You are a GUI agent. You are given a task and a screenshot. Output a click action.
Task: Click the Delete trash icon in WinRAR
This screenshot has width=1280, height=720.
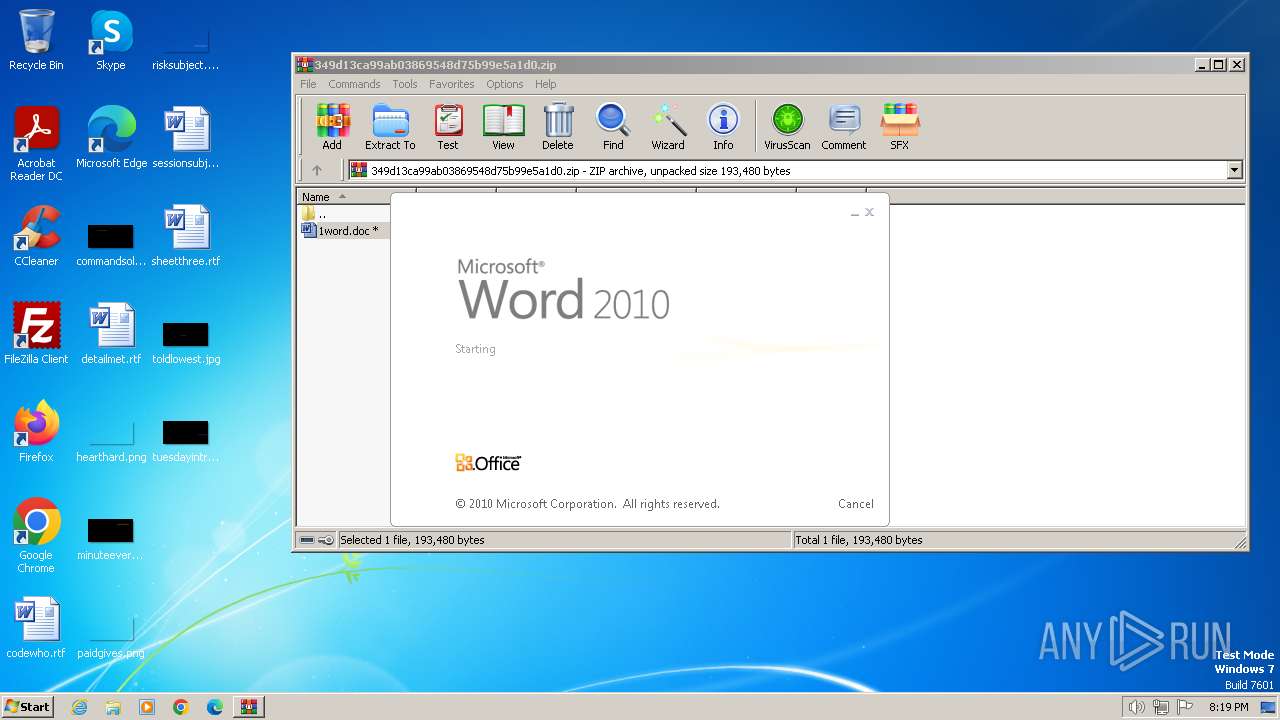coord(558,127)
